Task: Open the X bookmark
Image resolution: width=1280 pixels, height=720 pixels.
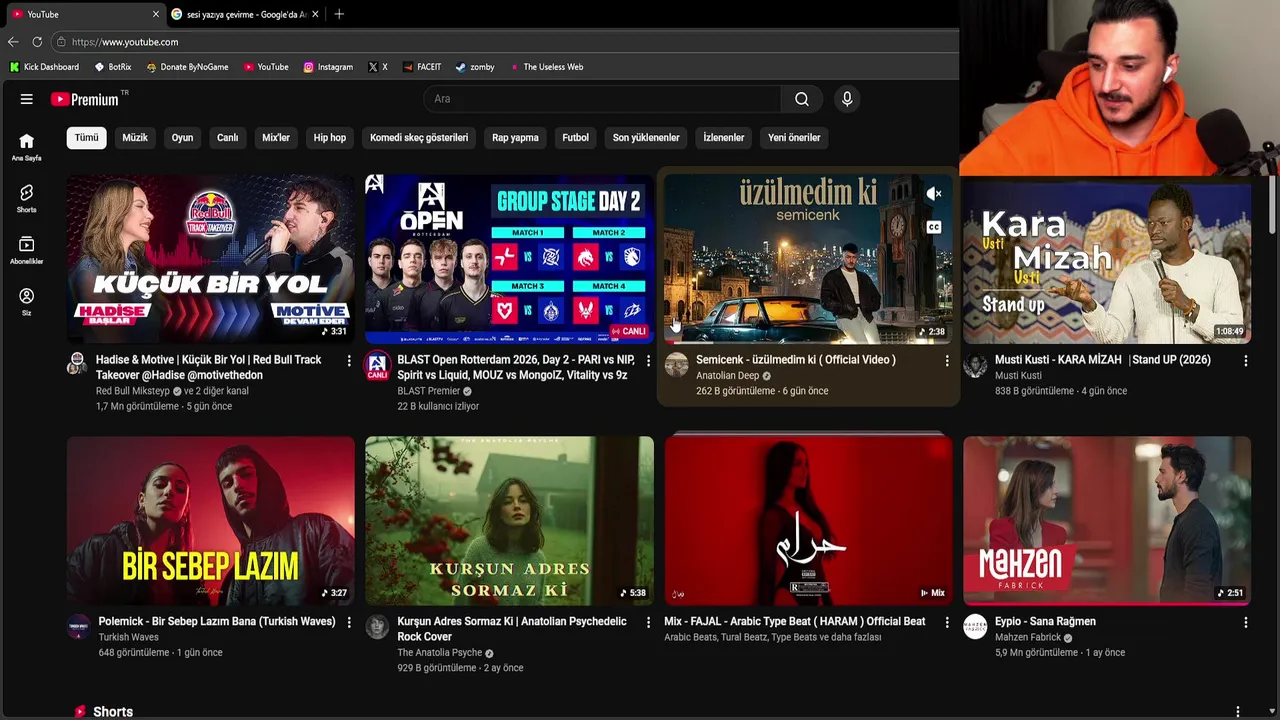Action: (378, 67)
